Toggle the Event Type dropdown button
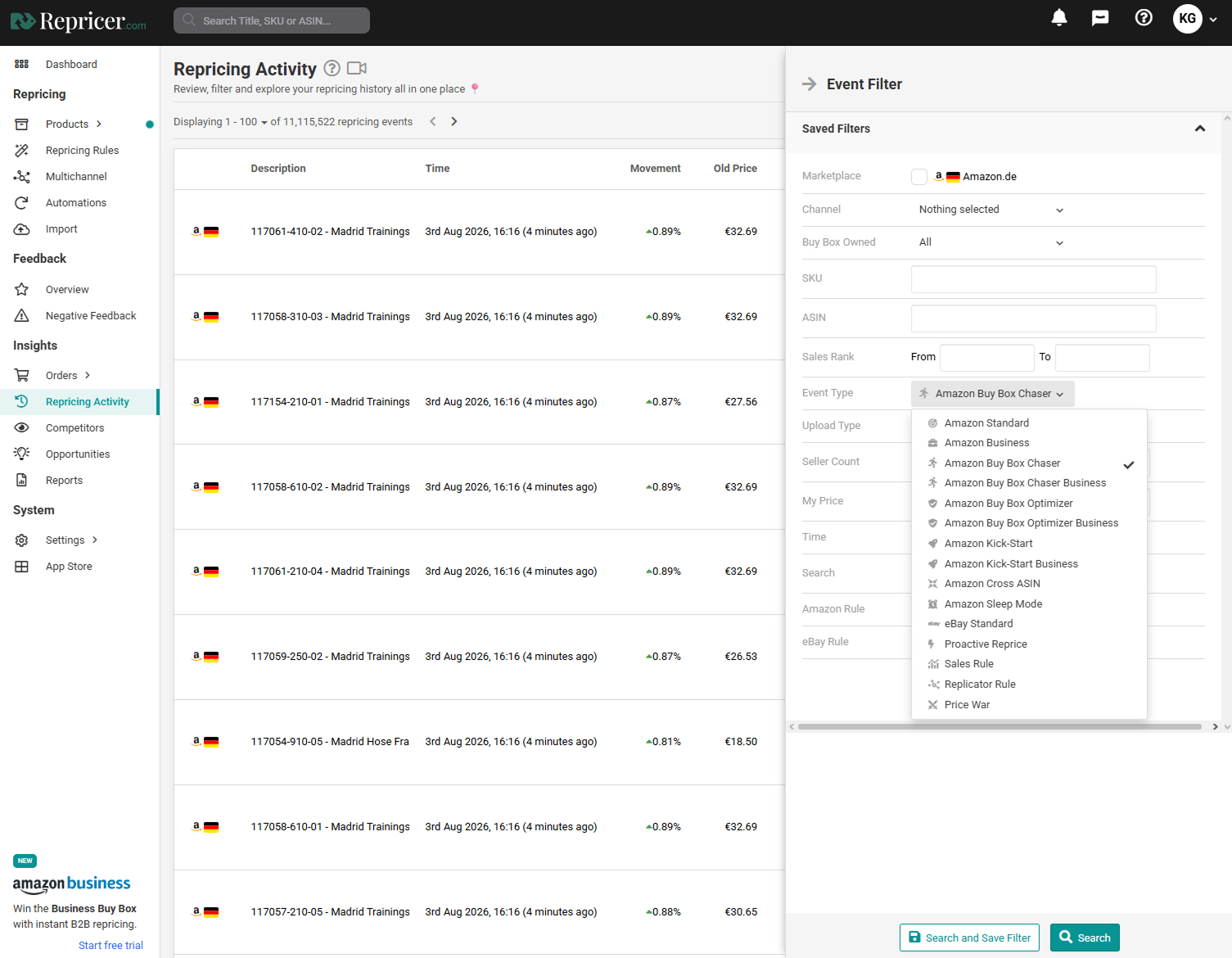The image size is (1232, 958). pos(993,394)
